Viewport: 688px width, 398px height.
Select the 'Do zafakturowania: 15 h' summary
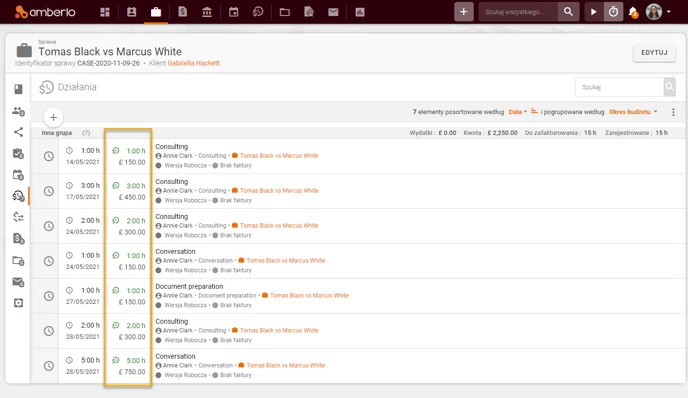560,133
